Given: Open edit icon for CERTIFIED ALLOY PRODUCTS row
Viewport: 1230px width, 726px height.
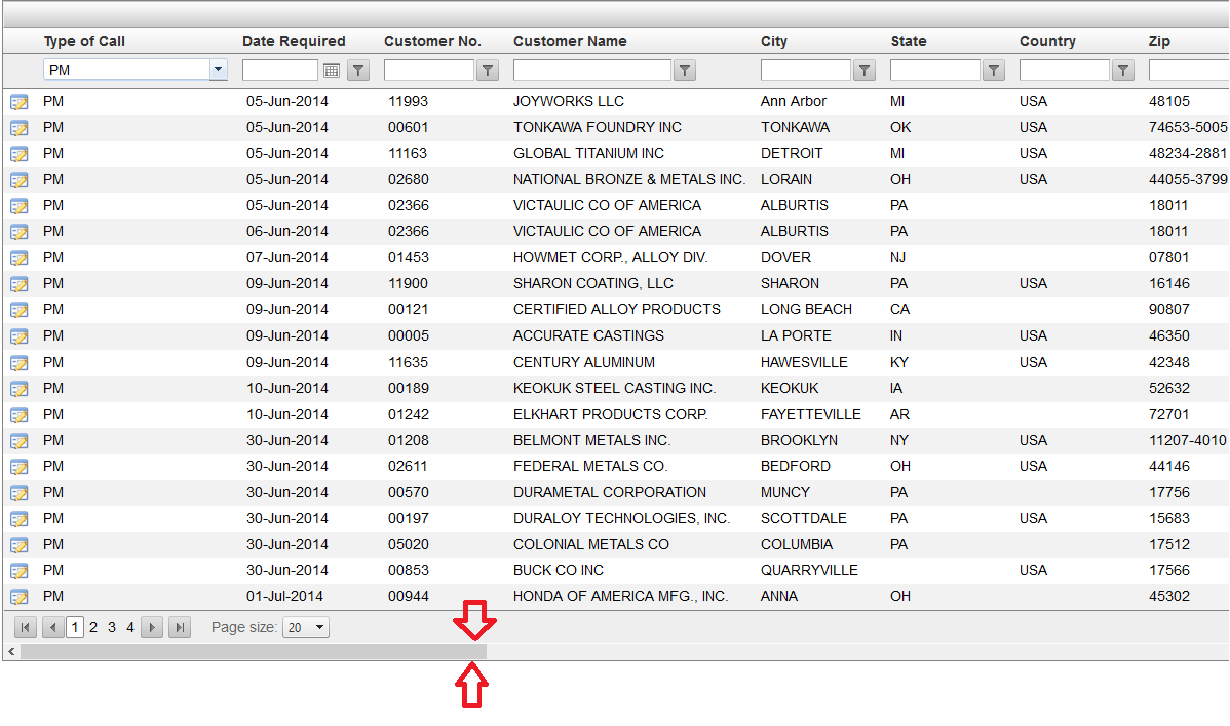Looking at the screenshot, I should click(x=19, y=310).
